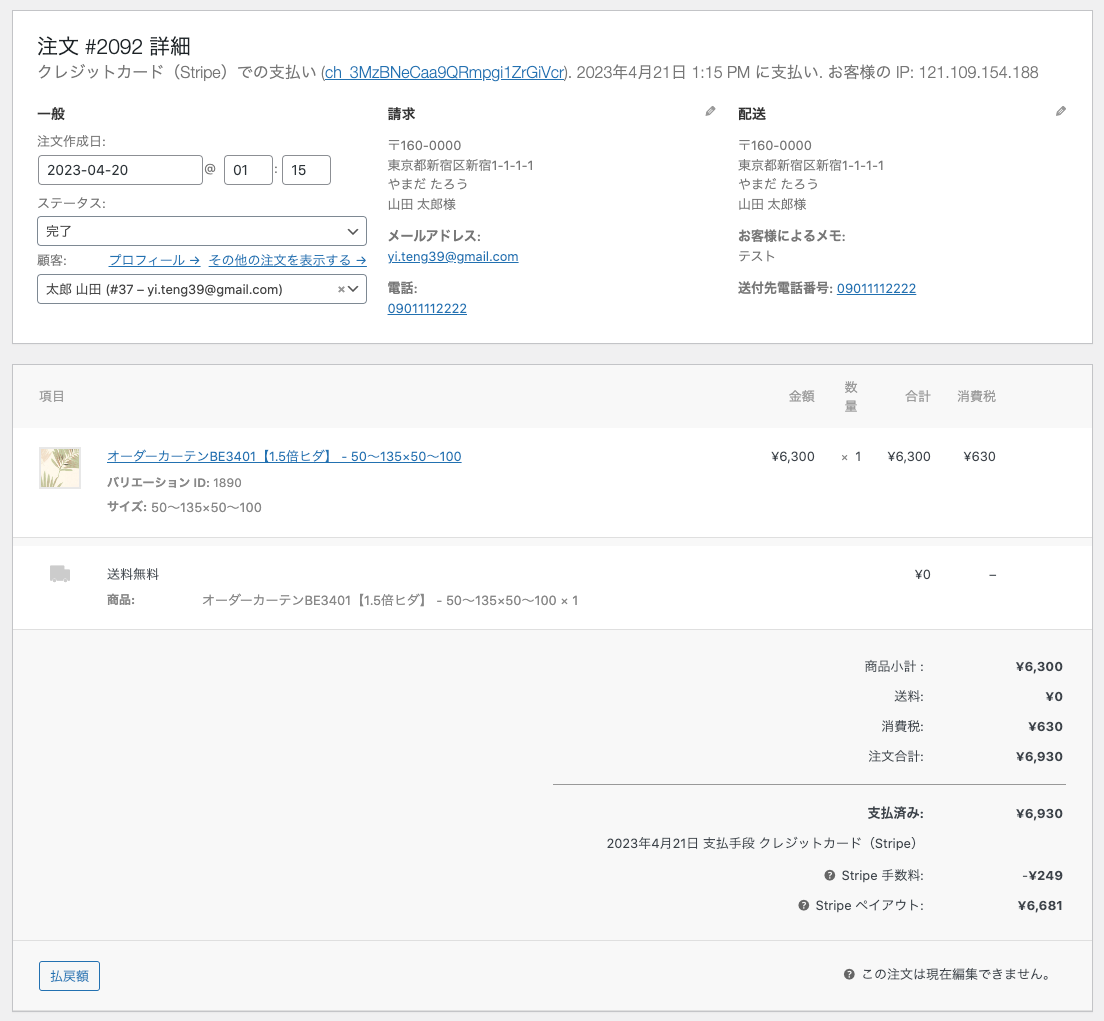
Task: Click the minute input field showing 15
Action: pos(306,170)
